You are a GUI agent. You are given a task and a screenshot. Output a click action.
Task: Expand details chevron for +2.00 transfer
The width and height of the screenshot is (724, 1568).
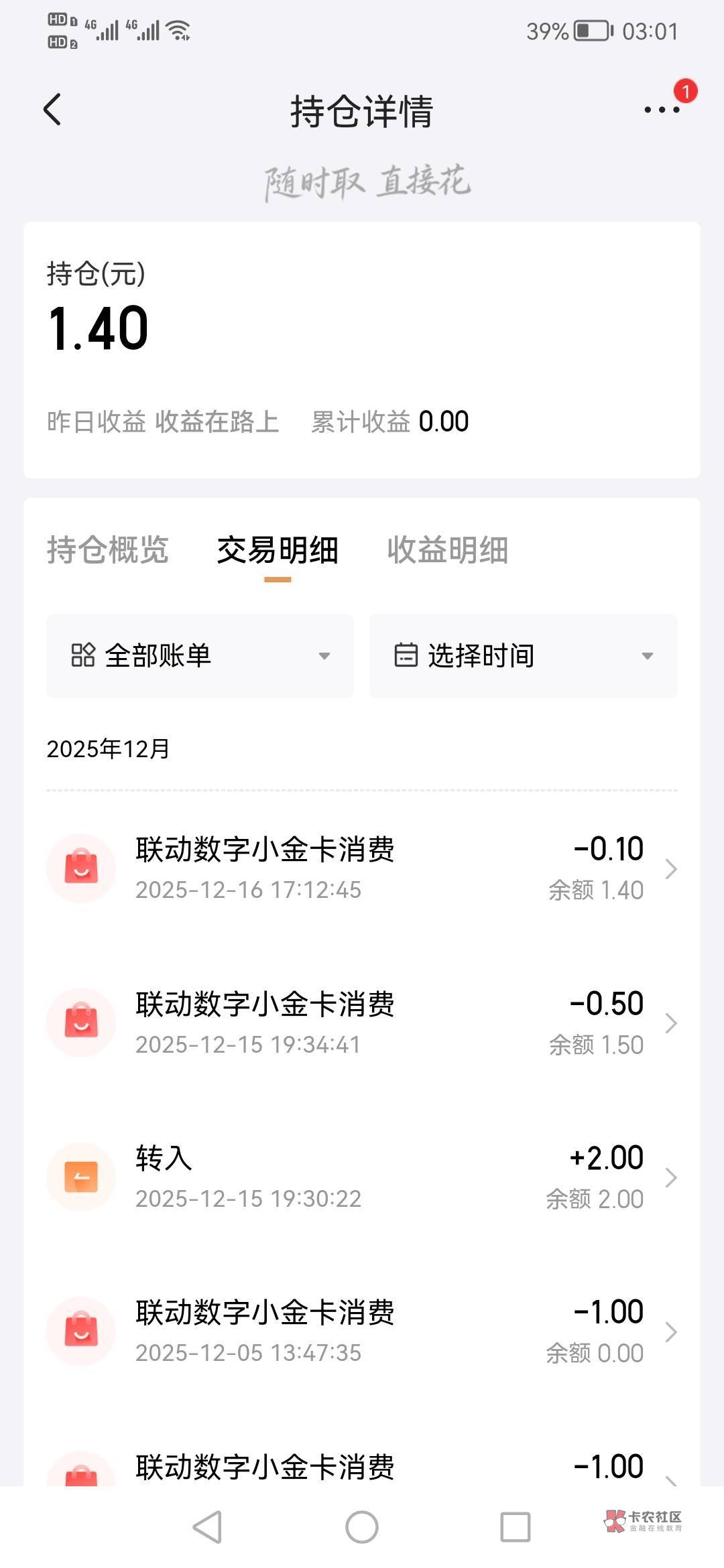[670, 1177]
